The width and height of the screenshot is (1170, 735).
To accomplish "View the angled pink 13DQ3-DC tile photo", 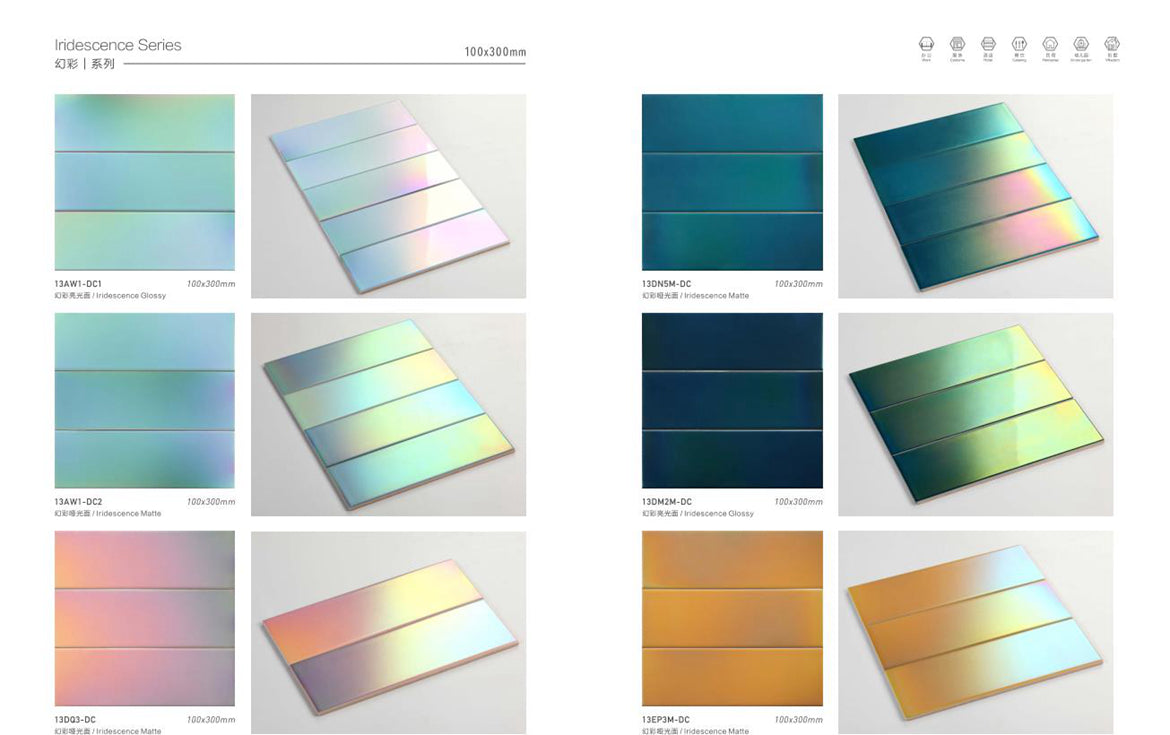I will pyautogui.click(x=388, y=632).
